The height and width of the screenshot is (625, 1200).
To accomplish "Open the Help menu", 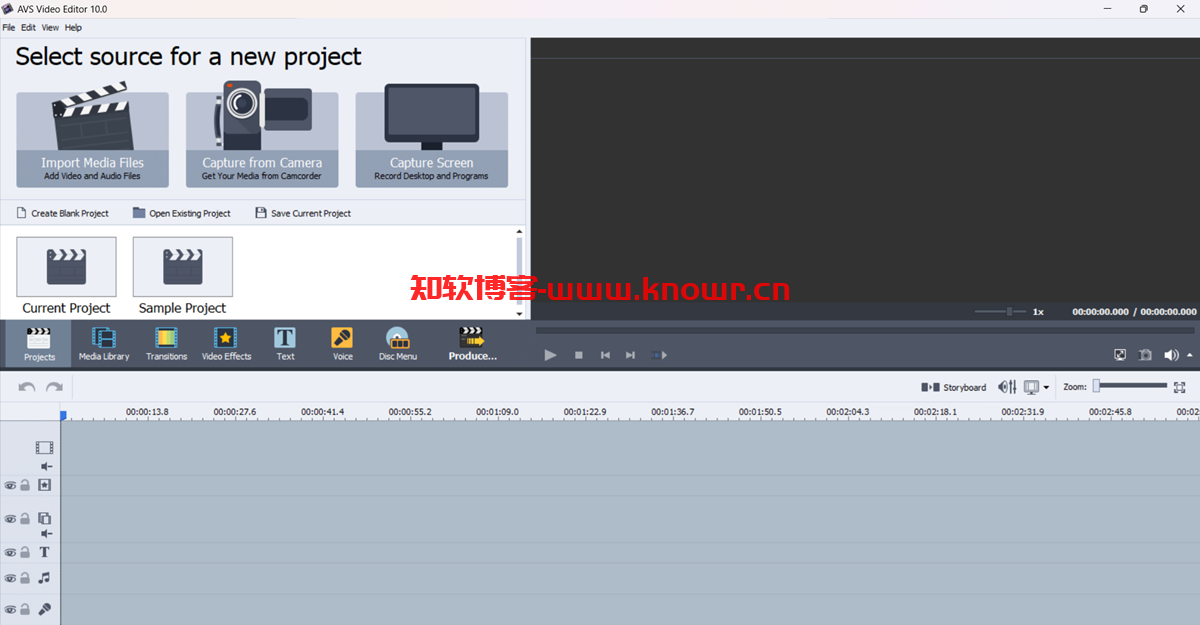I will (73, 28).
